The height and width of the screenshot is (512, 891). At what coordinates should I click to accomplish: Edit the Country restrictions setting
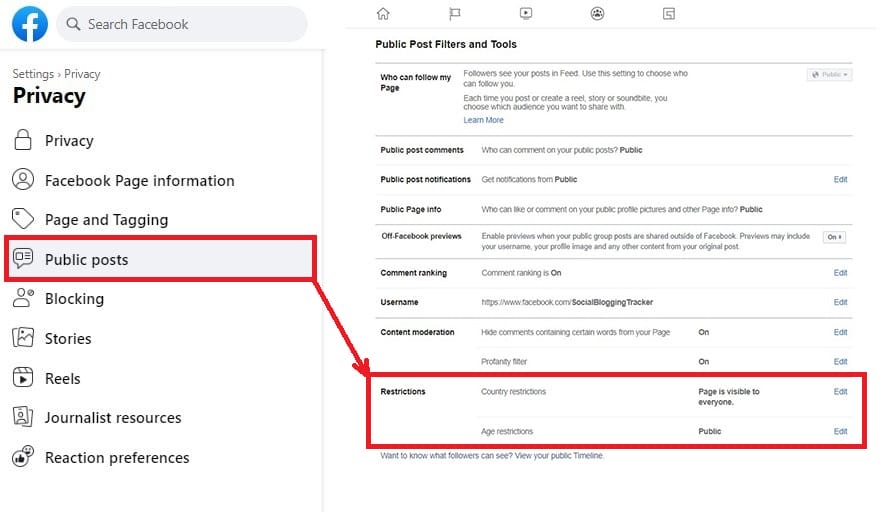(x=840, y=392)
